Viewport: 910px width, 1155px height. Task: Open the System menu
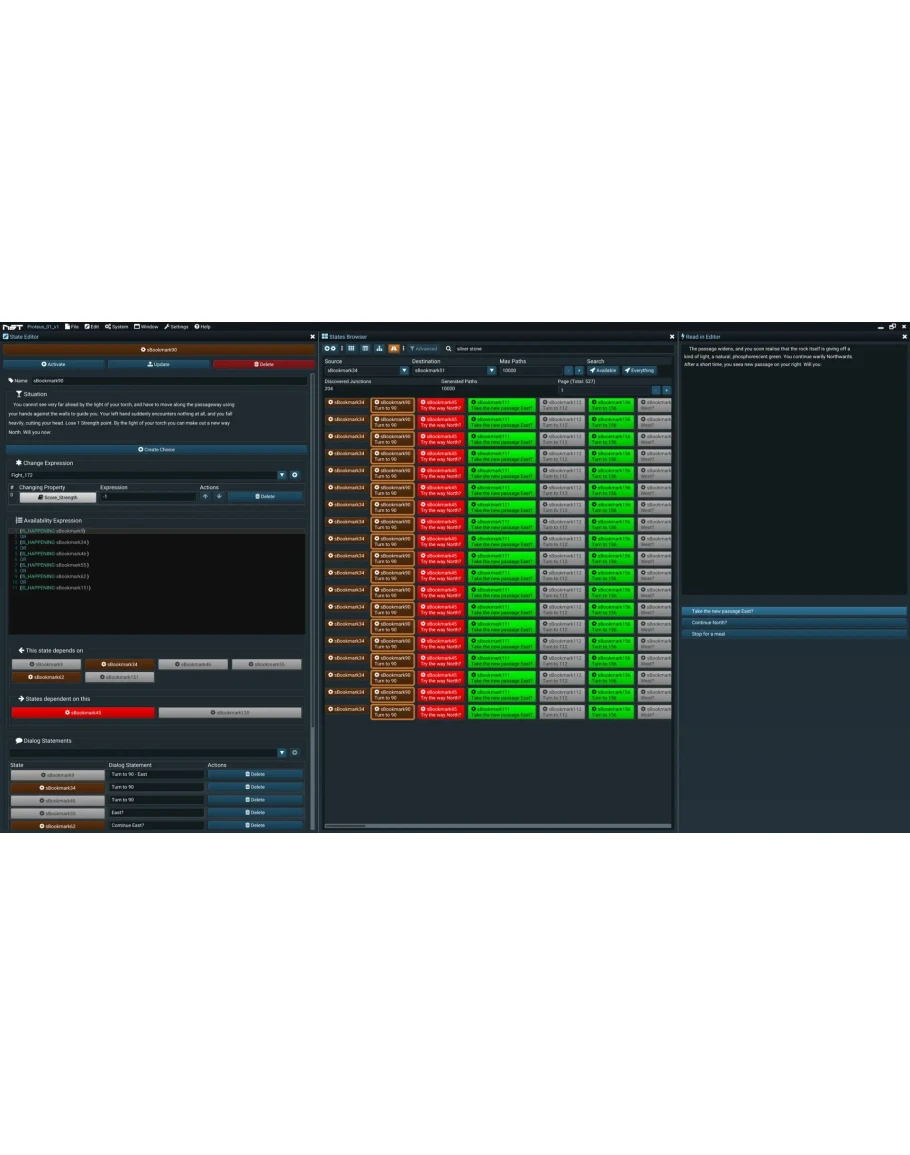coord(116,327)
